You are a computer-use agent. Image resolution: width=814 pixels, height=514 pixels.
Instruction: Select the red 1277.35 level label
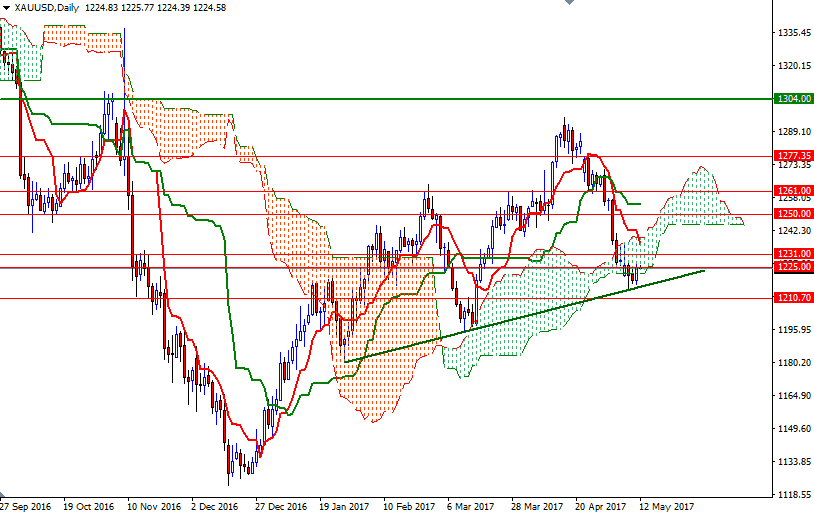(x=793, y=156)
